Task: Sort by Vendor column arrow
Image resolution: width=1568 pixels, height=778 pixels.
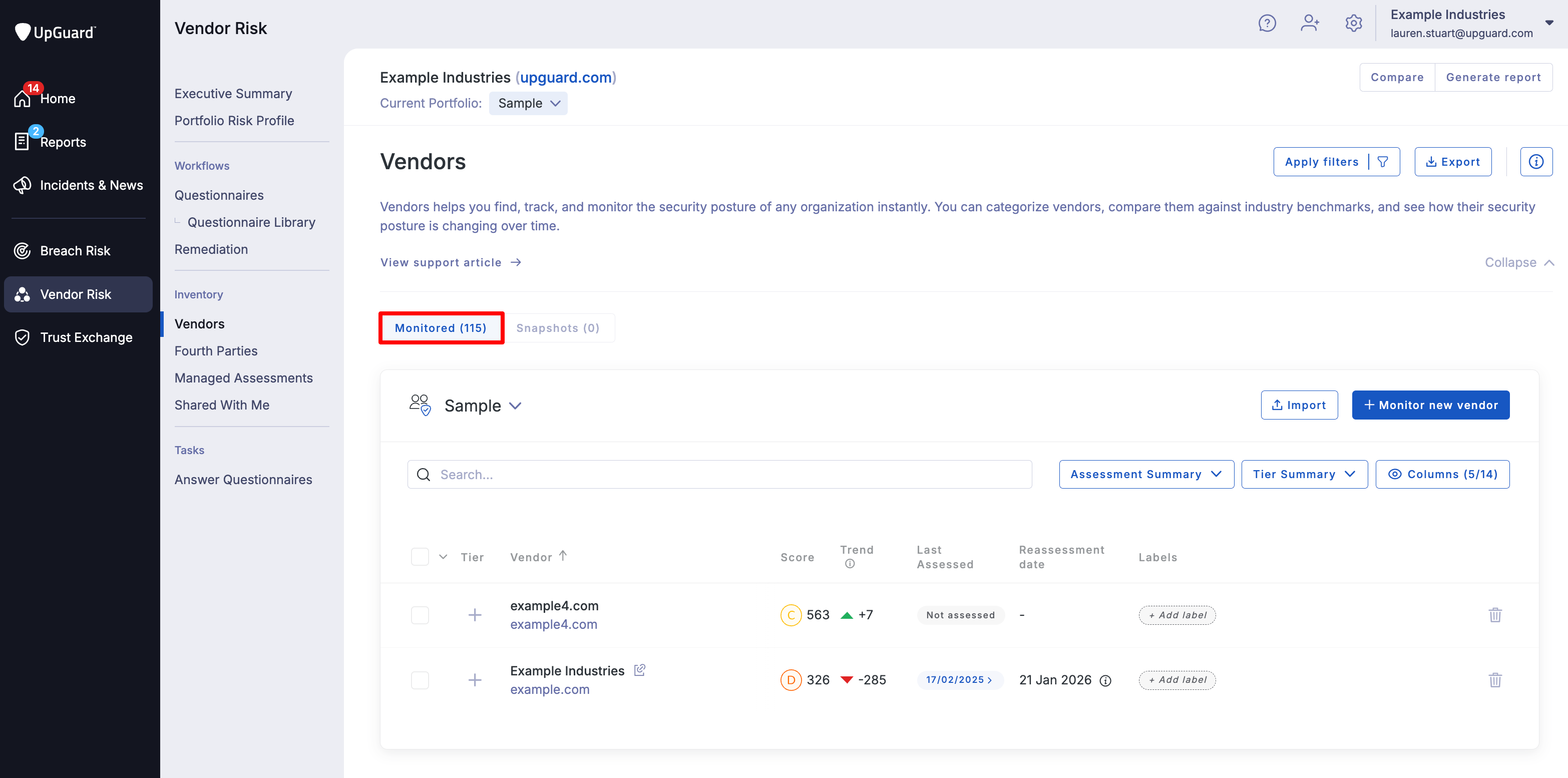Action: [562, 556]
